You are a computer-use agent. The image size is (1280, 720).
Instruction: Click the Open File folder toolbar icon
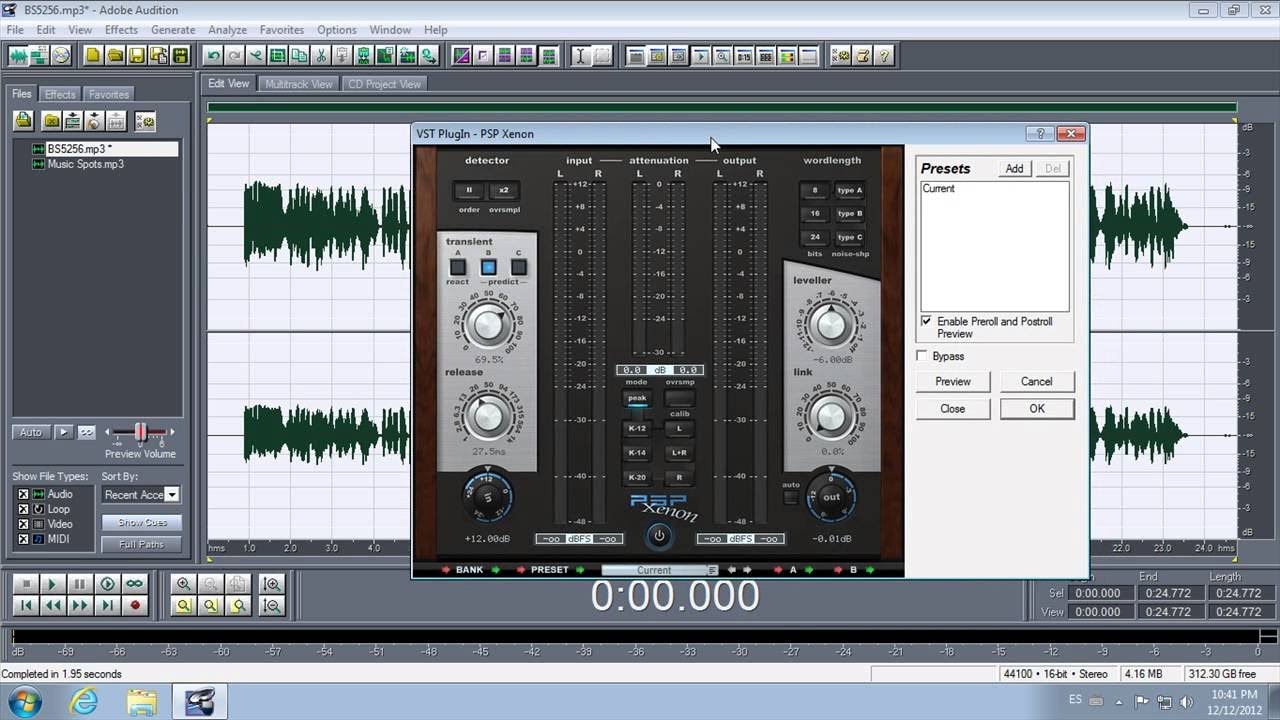click(116, 56)
